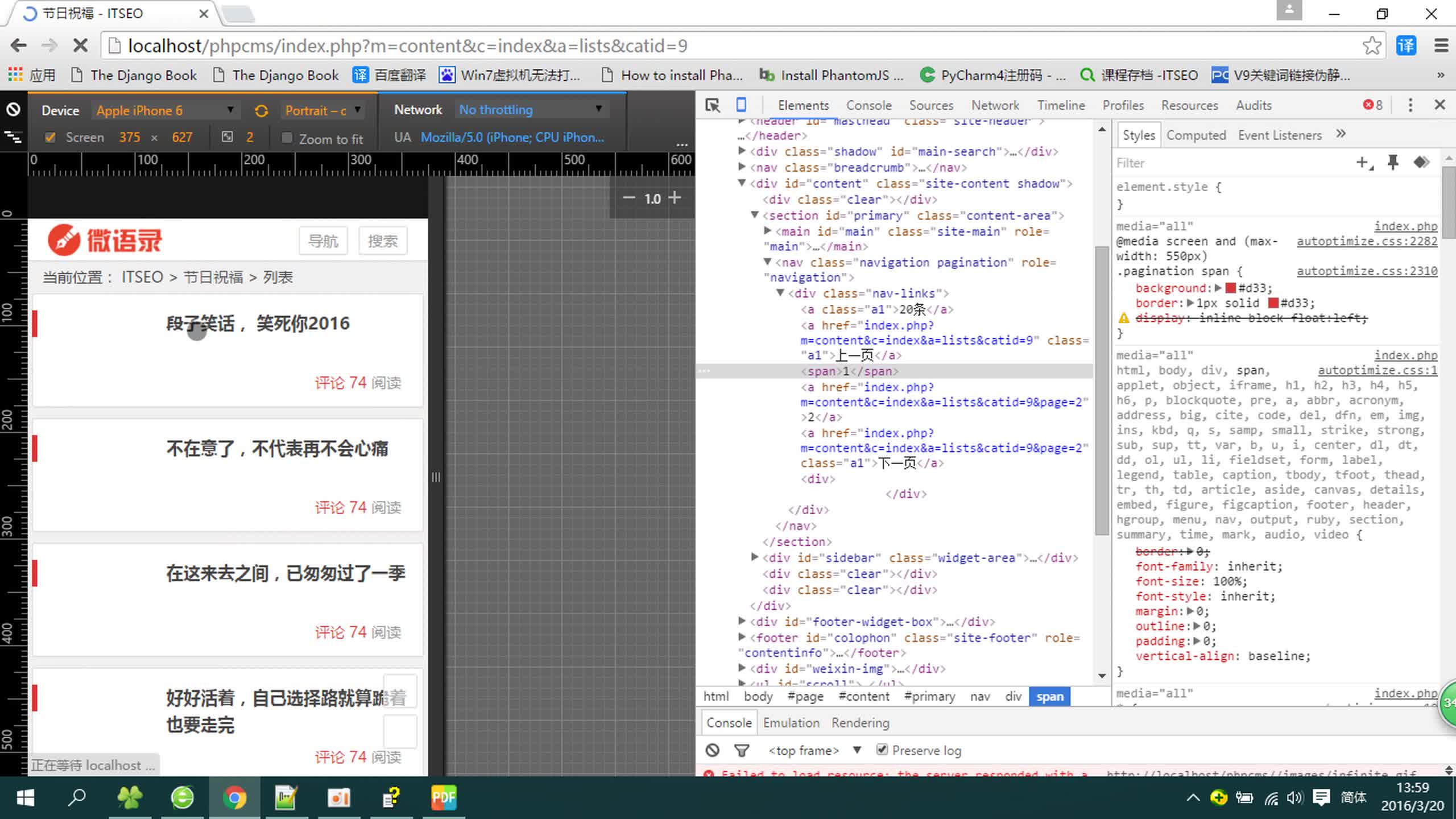Click the new style rule plus icon
This screenshot has height=819, width=1456.
pos(1363,163)
